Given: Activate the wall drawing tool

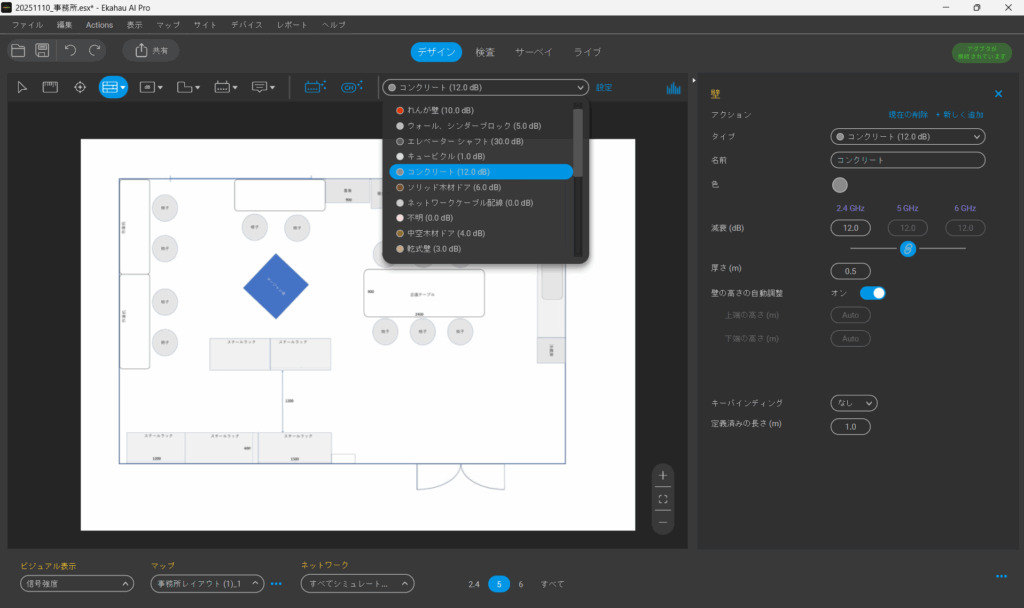Looking at the screenshot, I should [x=112, y=88].
